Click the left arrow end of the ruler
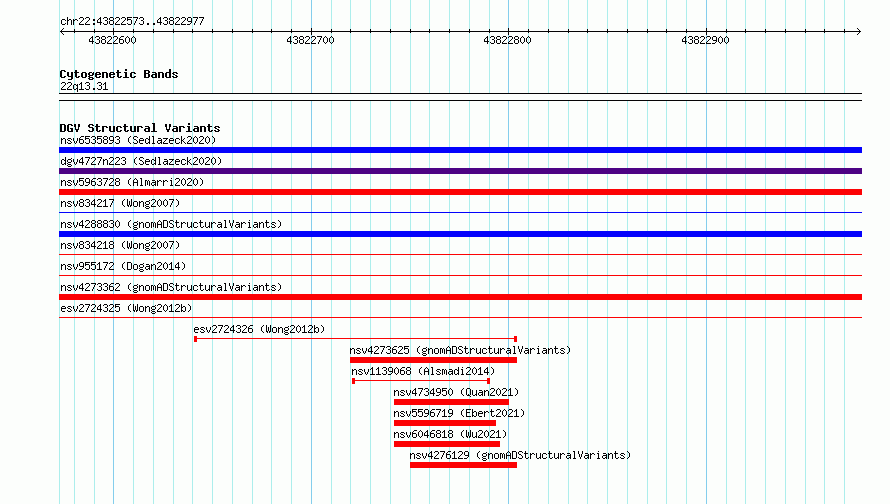The image size is (890, 504). (x=62, y=31)
